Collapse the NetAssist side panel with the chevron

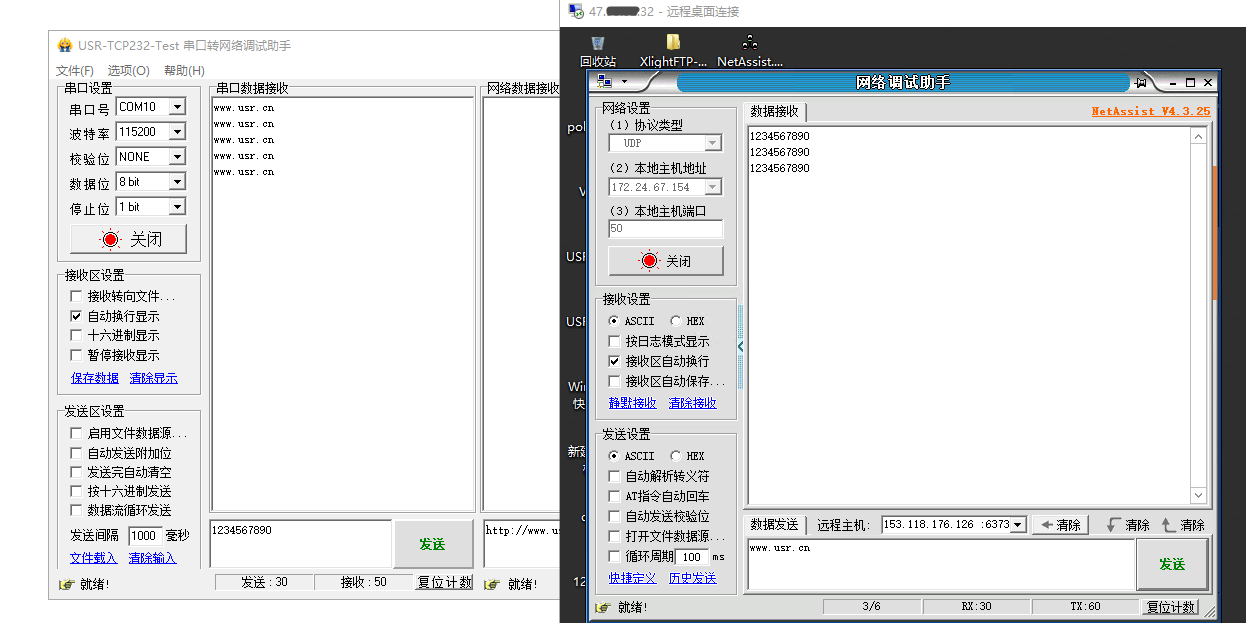pyautogui.click(x=740, y=347)
